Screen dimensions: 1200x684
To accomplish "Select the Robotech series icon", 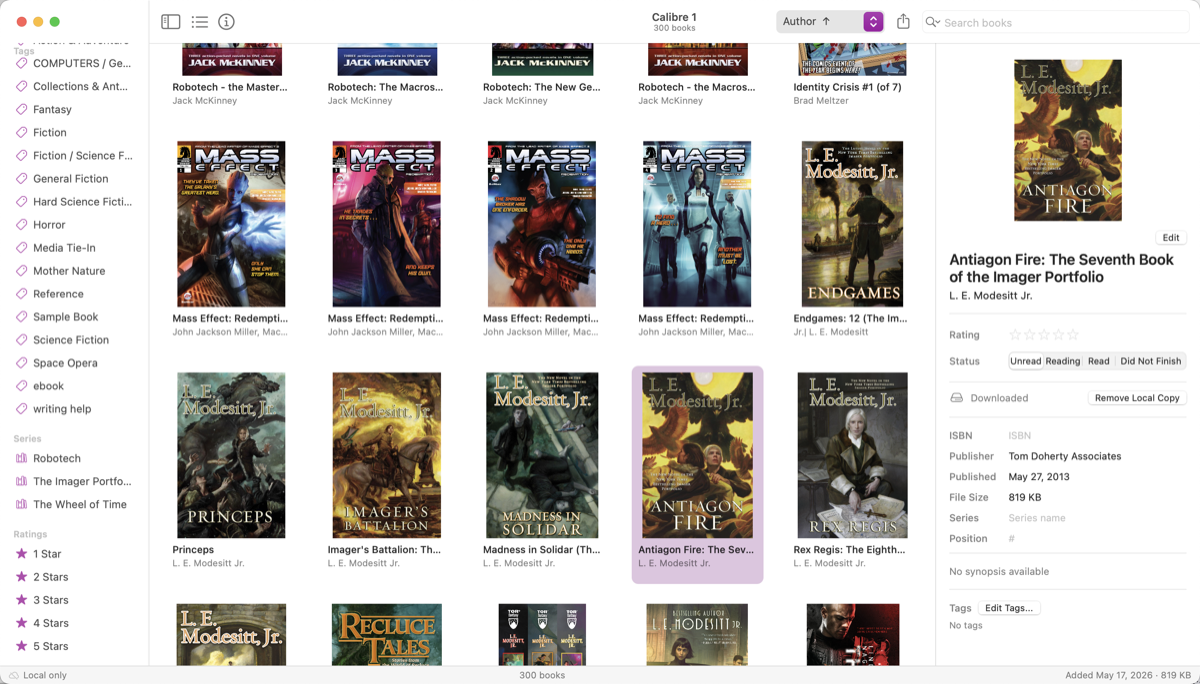I will click(22, 458).
